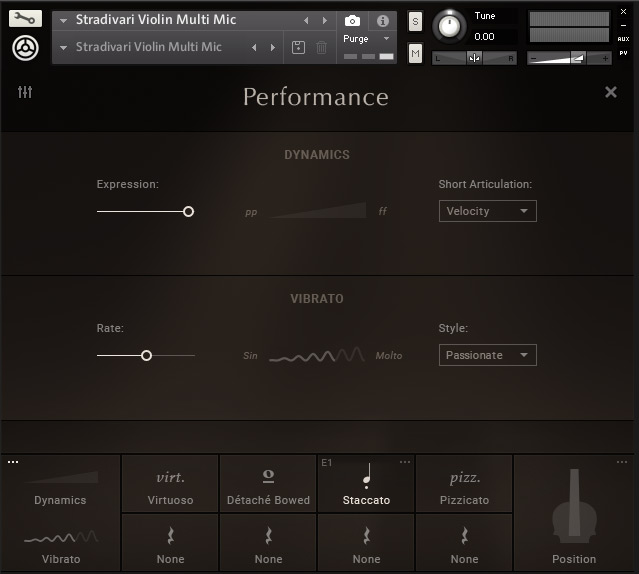Toggle the PV button on the right edge

click(623, 52)
